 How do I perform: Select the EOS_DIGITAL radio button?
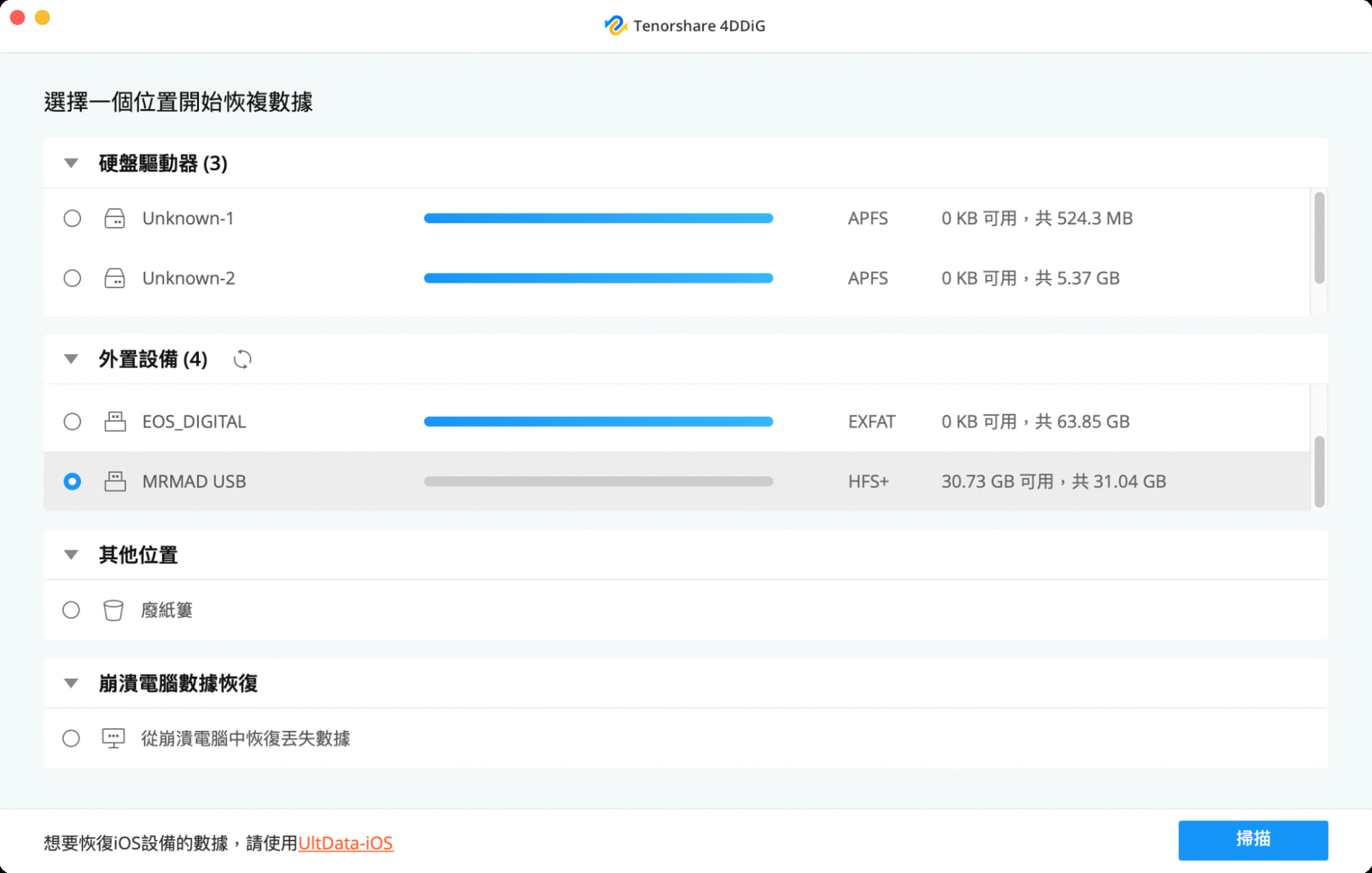click(x=72, y=421)
